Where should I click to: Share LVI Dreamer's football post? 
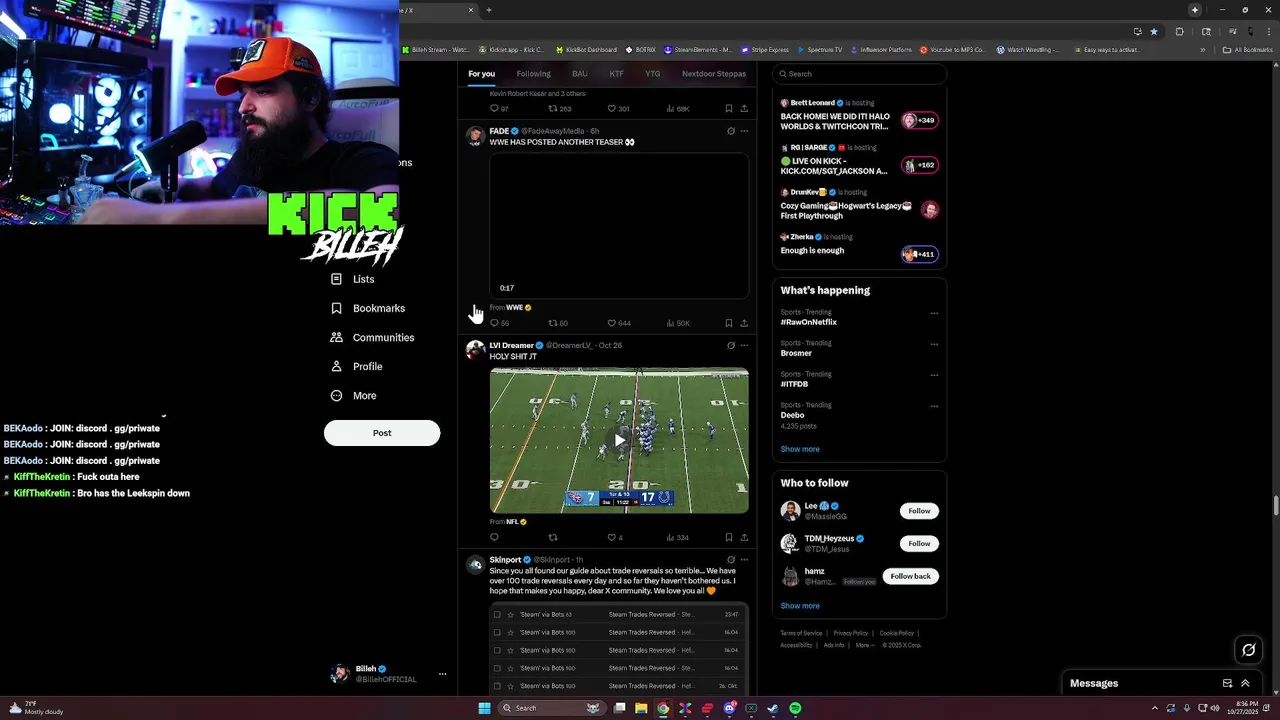[744, 537]
